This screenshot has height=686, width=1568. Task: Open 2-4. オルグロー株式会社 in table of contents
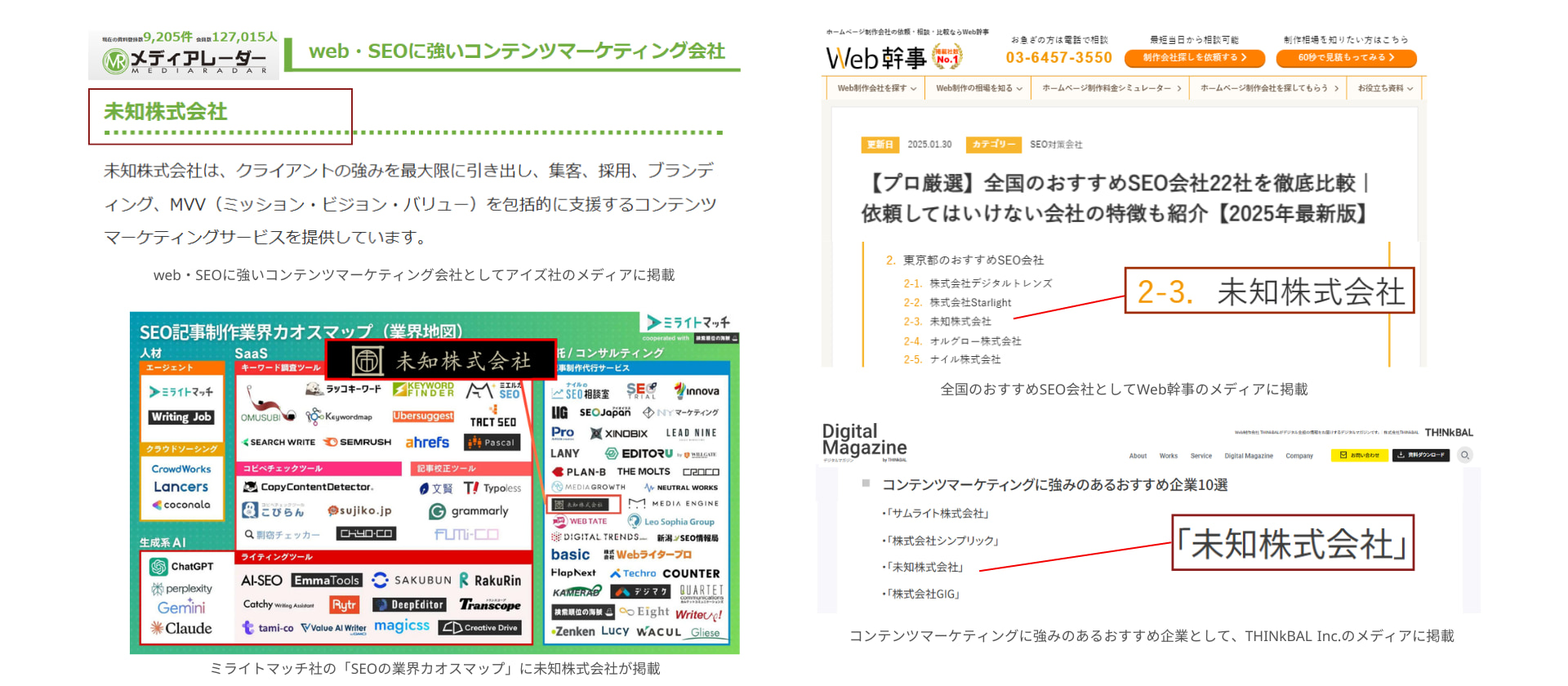click(962, 341)
